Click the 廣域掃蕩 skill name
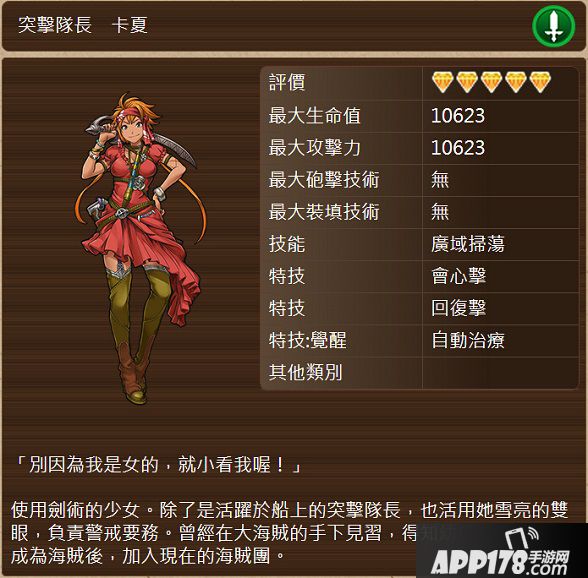The height and width of the screenshot is (578, 588). pos(468,244)
